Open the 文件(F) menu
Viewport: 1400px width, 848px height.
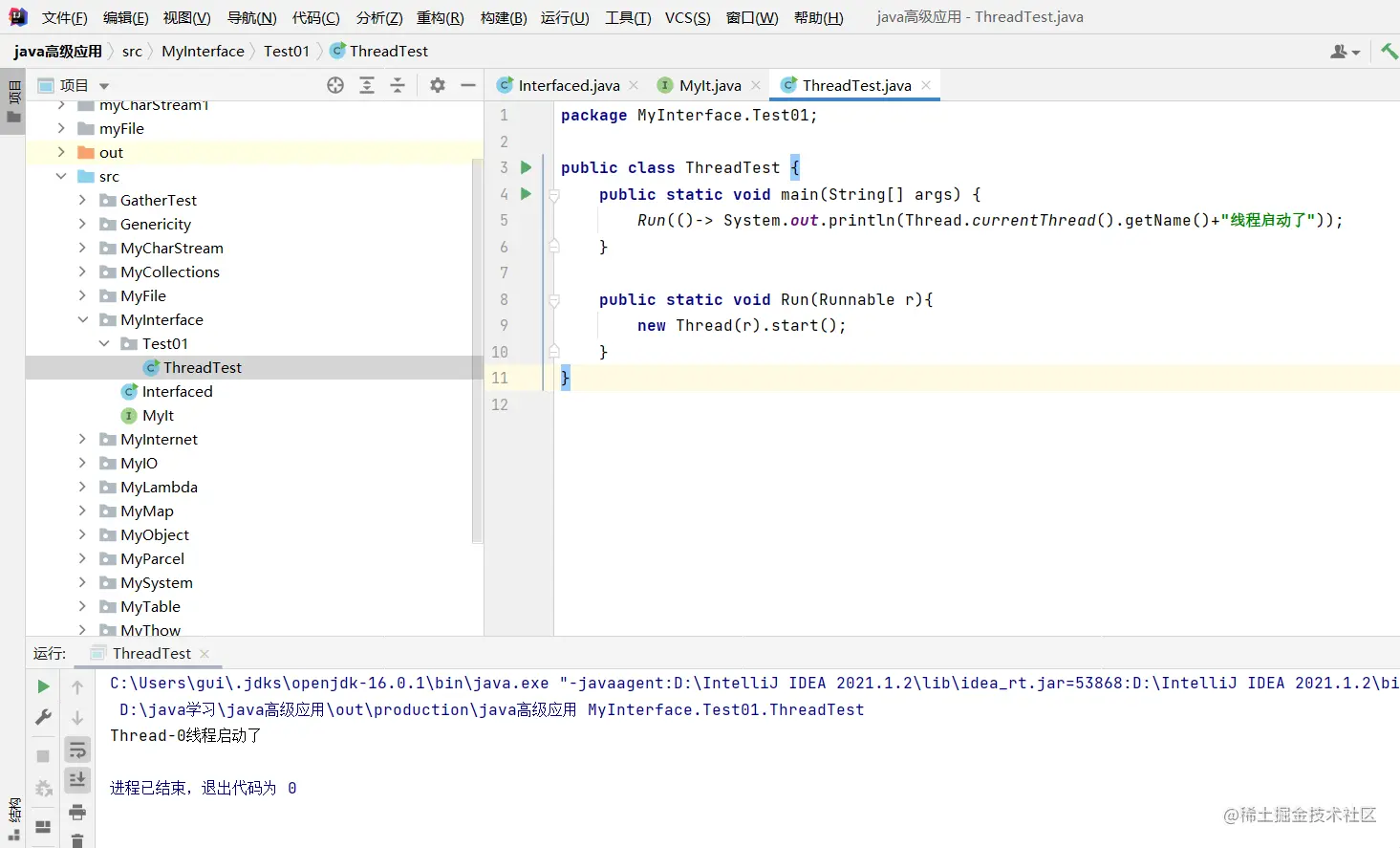pos(65,17)
